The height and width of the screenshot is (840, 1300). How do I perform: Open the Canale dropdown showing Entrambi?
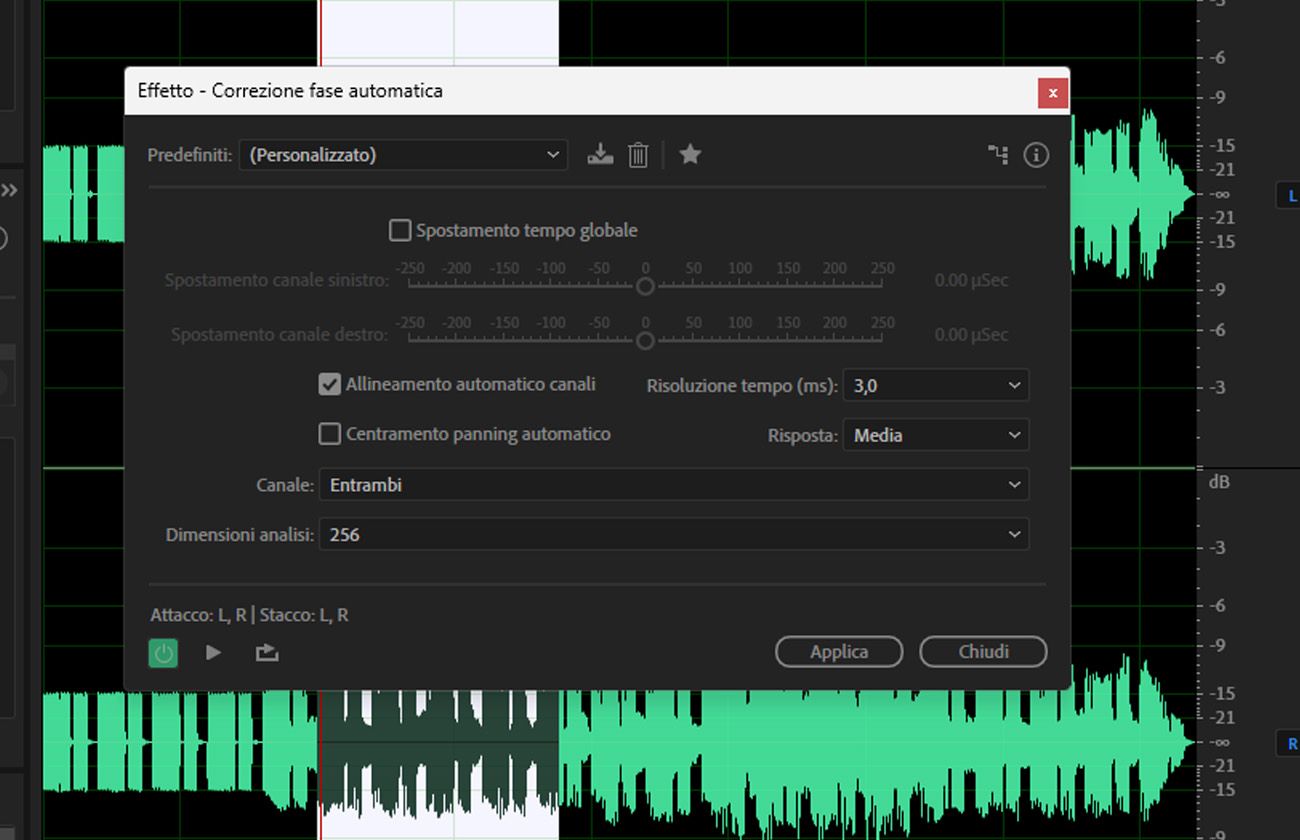(x=674, y=485)
